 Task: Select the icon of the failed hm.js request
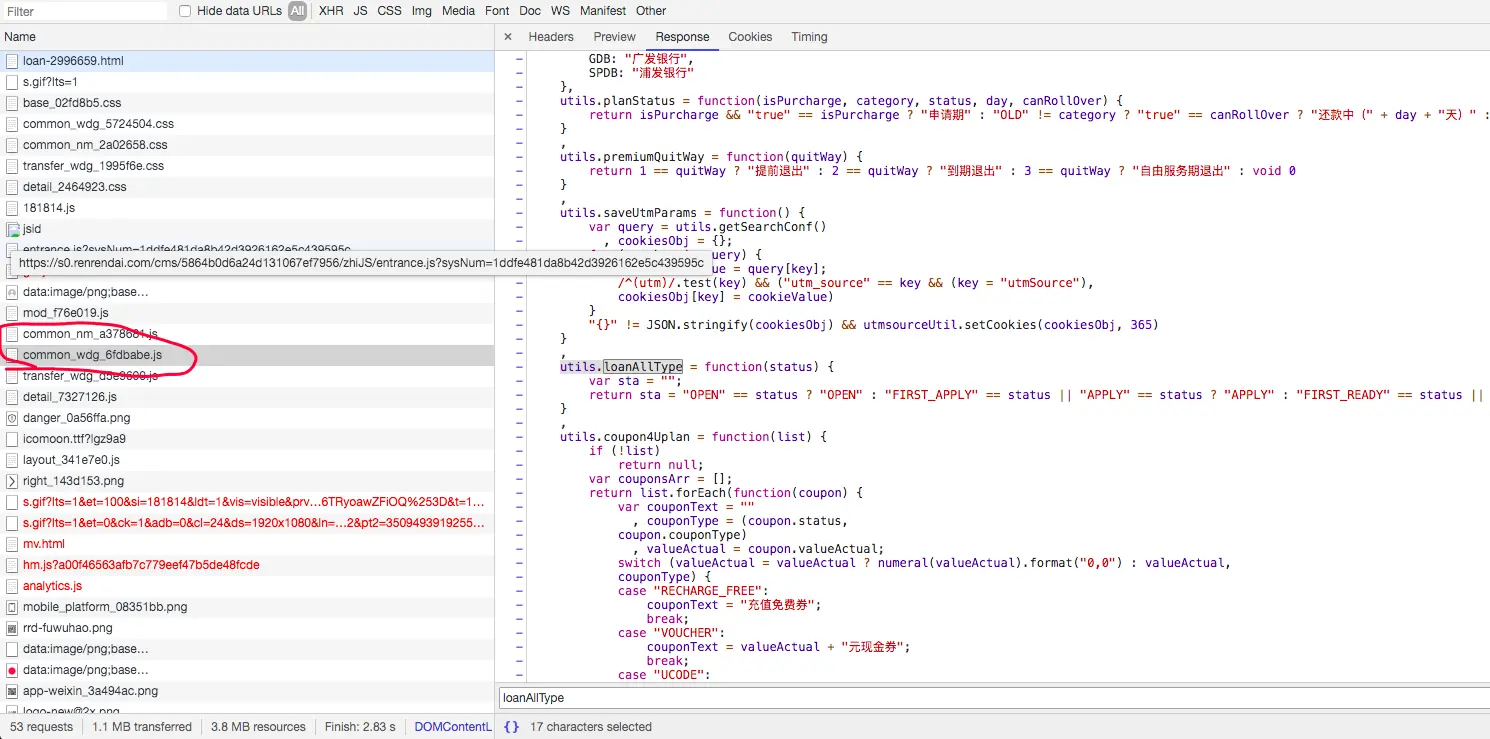point(12,565)
